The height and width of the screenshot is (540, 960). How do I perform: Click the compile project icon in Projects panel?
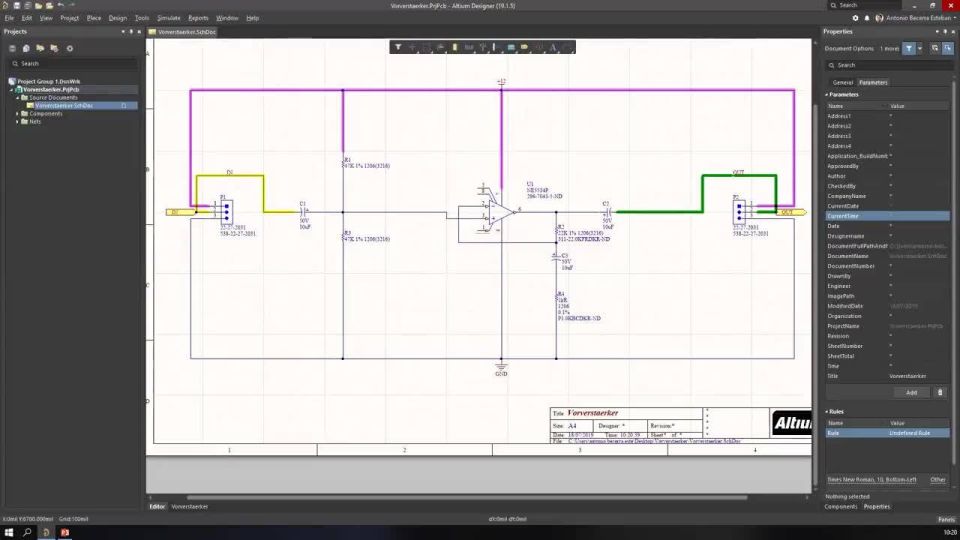(26, 48)
